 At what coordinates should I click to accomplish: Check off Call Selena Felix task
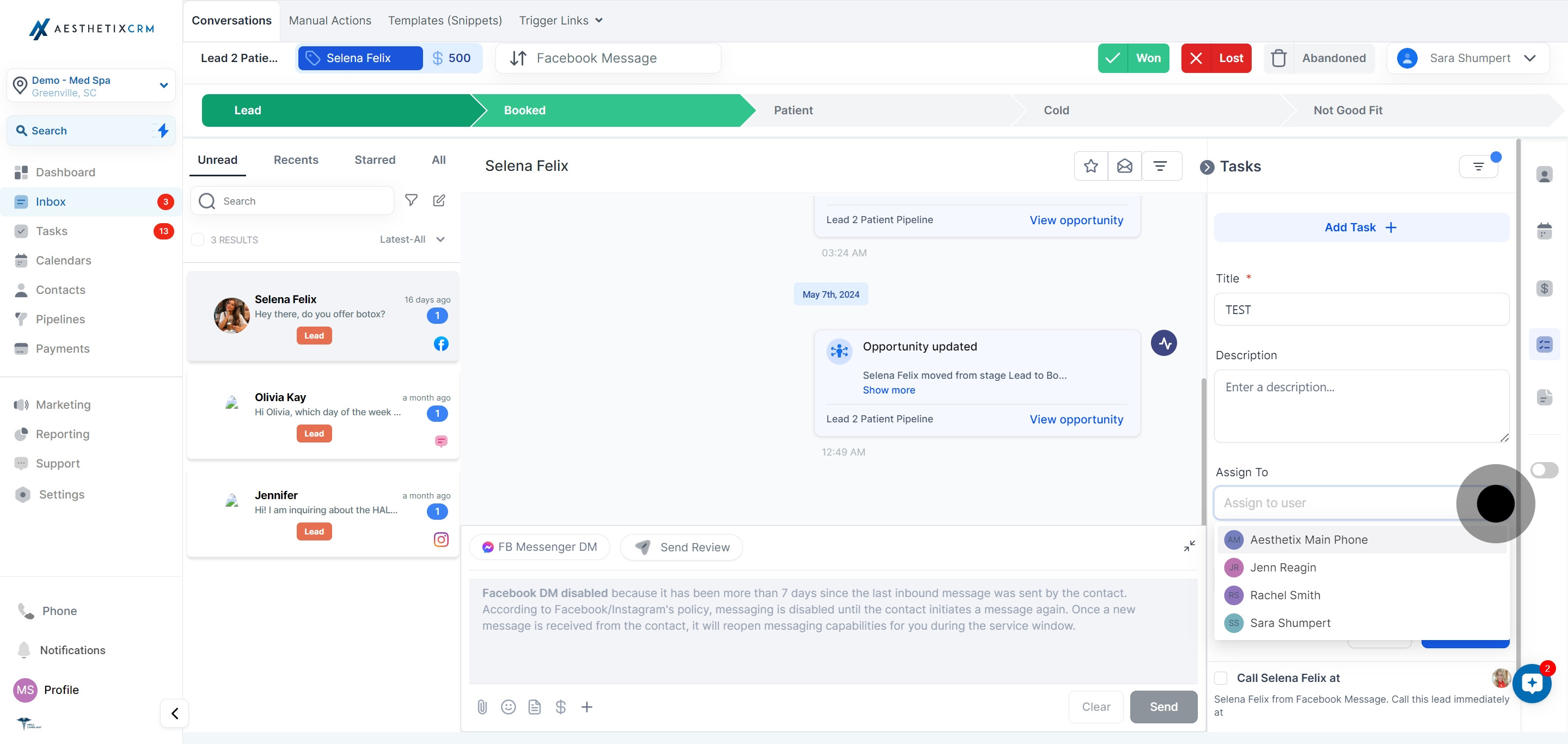(x=1221, y=678)
